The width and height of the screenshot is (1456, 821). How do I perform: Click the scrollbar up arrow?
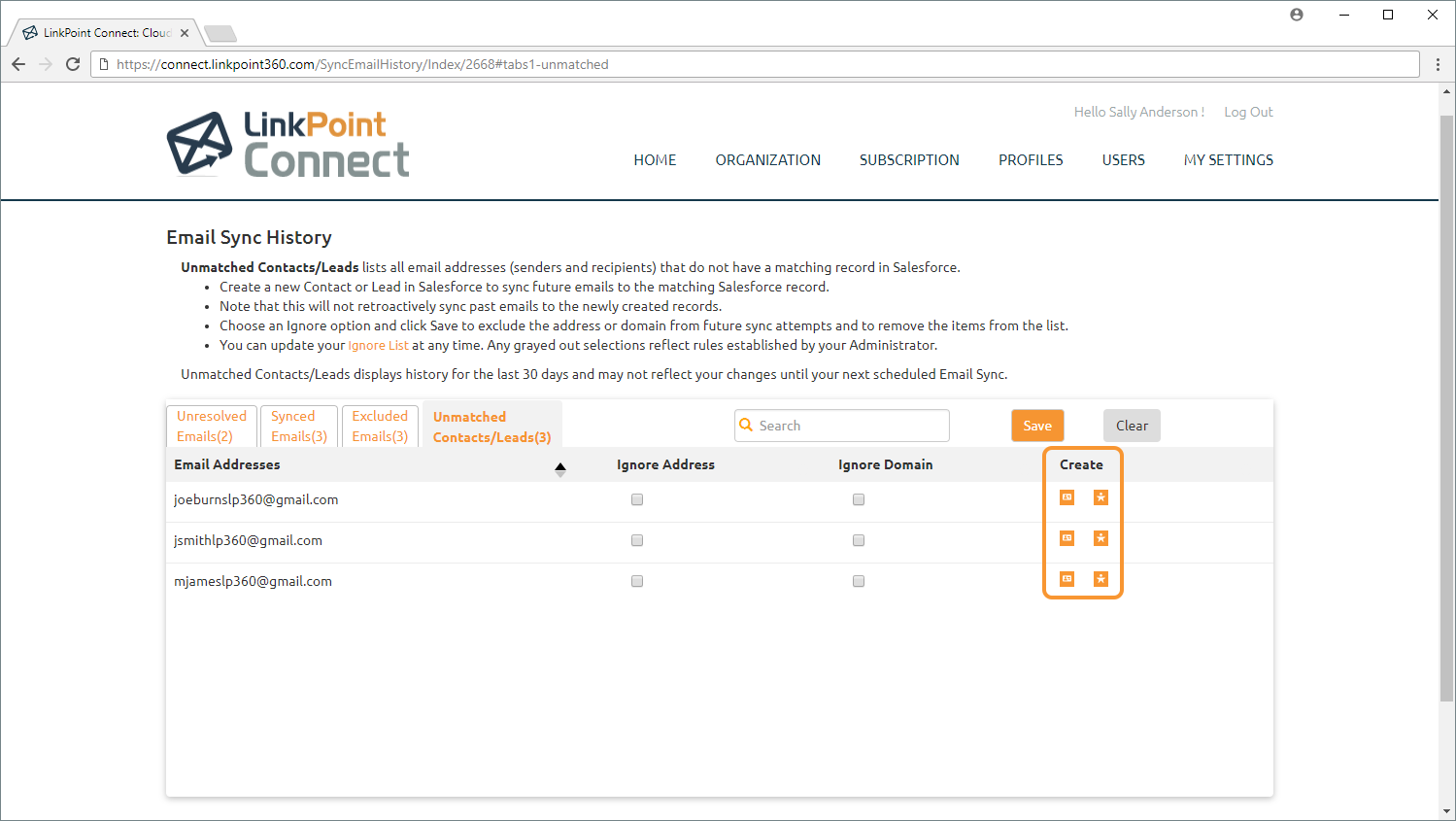pyautogui.click(x=1447, y=91)
